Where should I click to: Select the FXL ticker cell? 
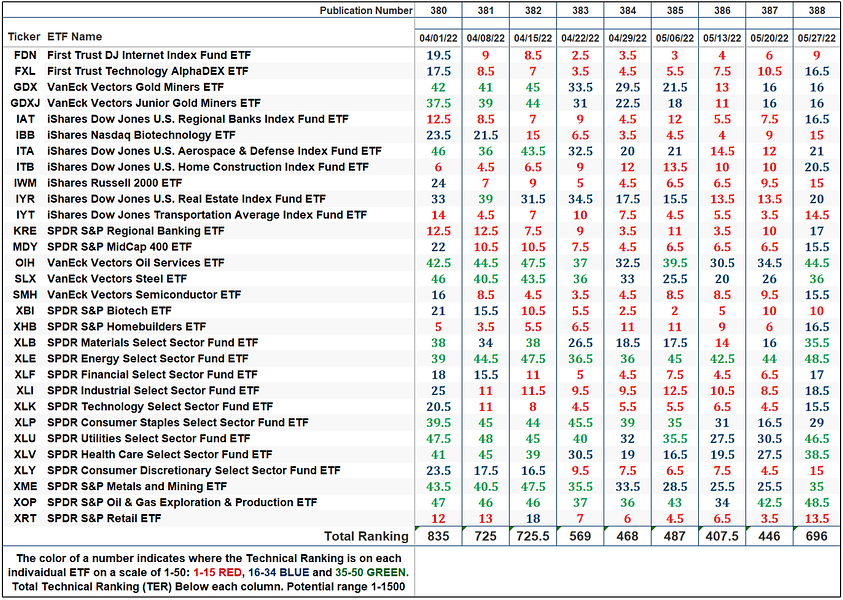point(25,72)
